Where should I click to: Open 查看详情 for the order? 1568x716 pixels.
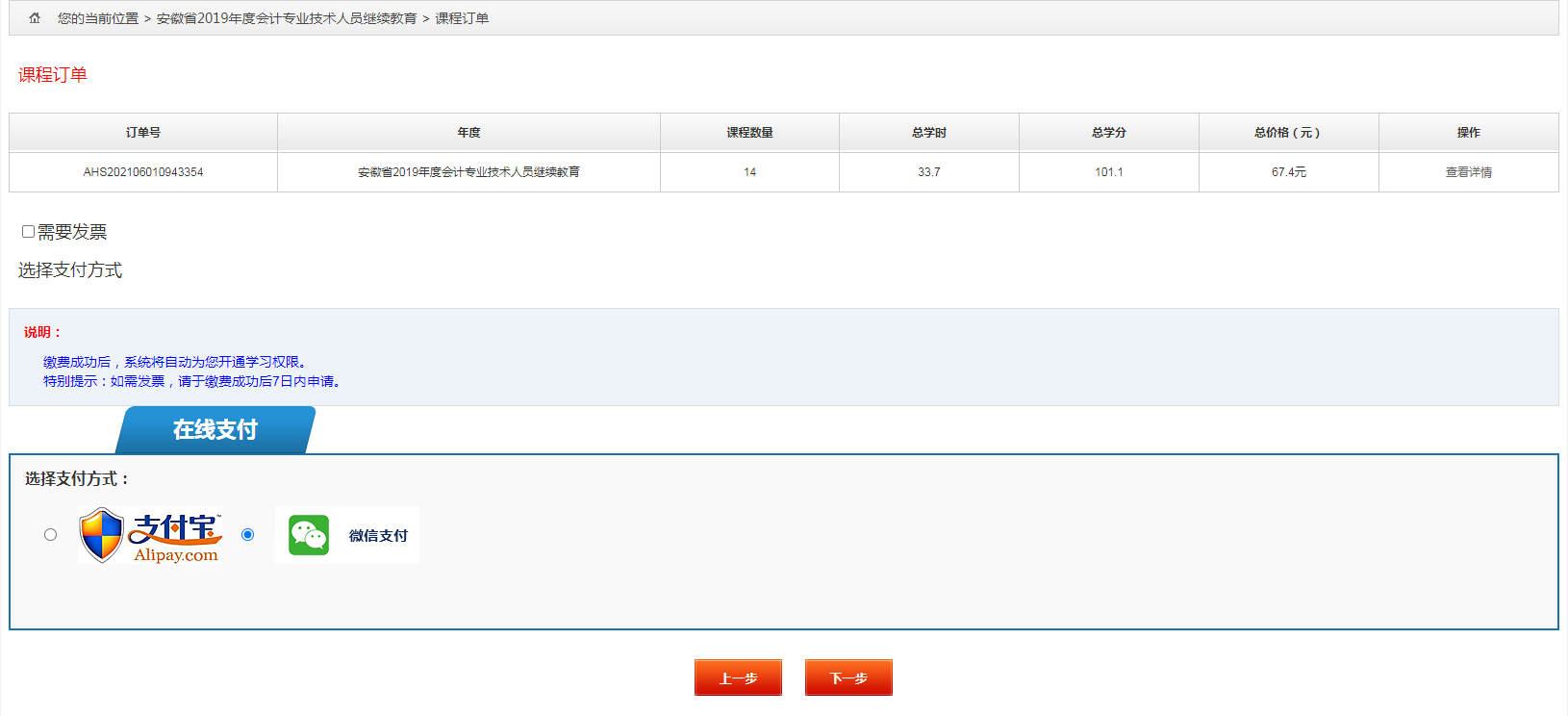coord(1468,172)
